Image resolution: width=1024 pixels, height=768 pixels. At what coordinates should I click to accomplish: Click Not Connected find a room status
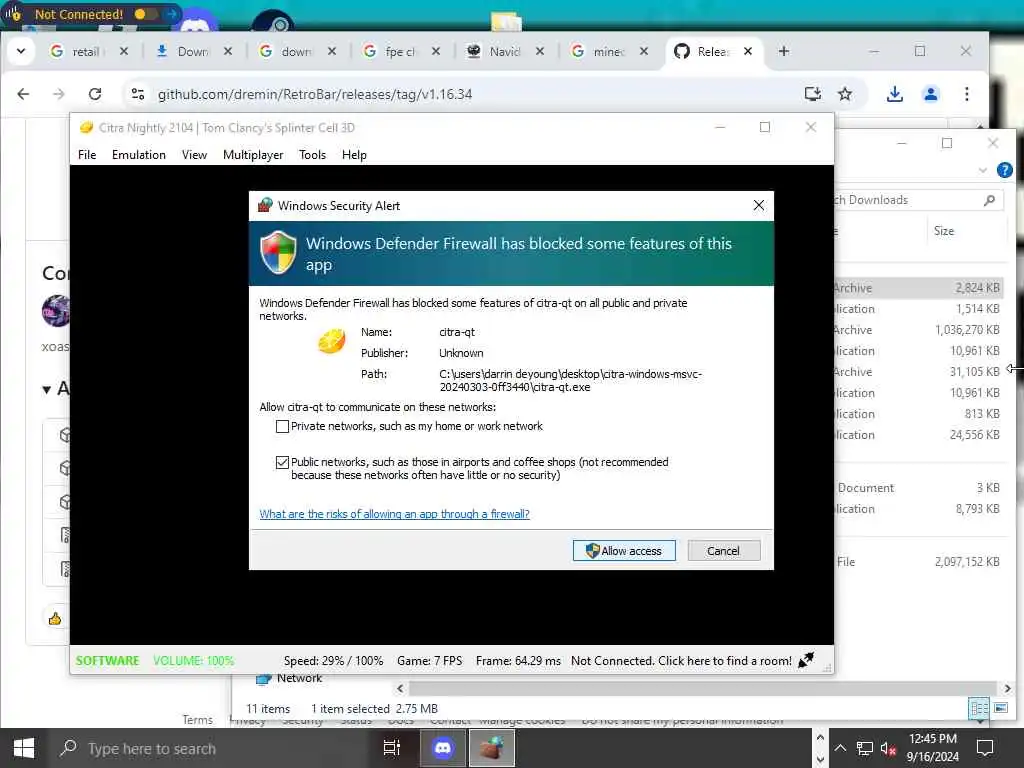coord(680,661)
